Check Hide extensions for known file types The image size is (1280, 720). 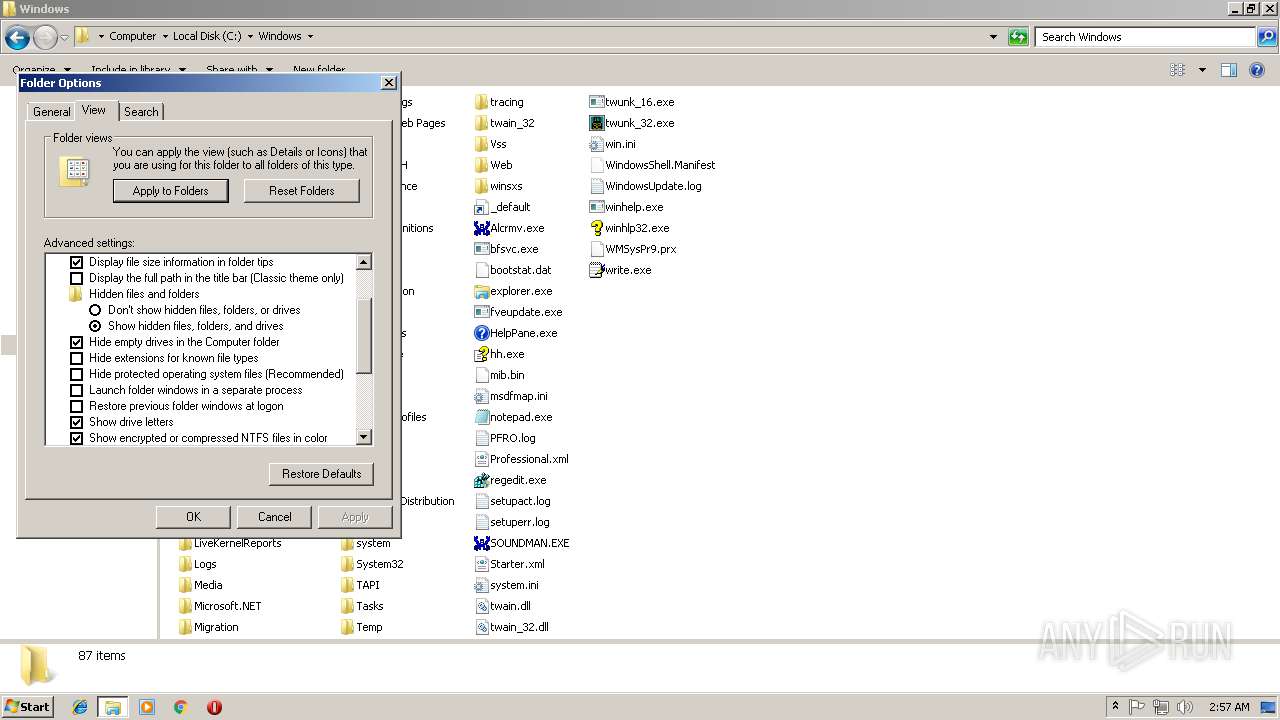tap(76, 358)
